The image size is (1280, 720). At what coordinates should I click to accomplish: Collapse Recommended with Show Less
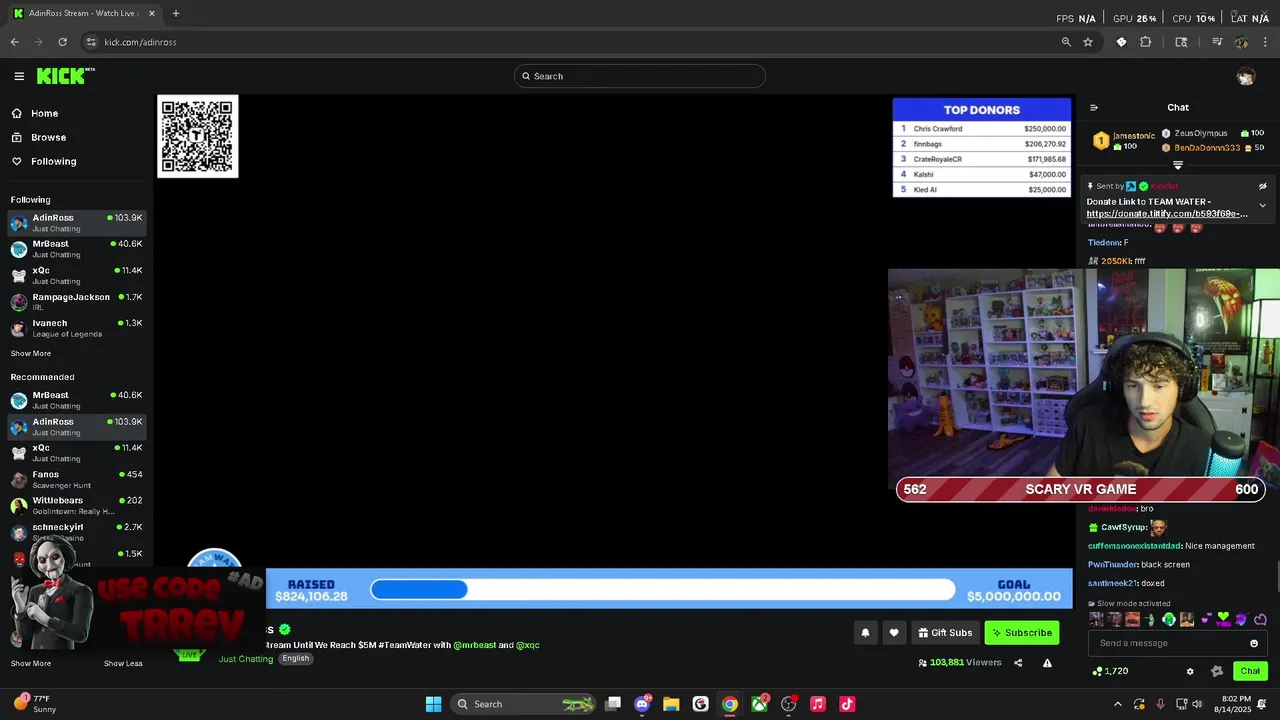(123, 663)
